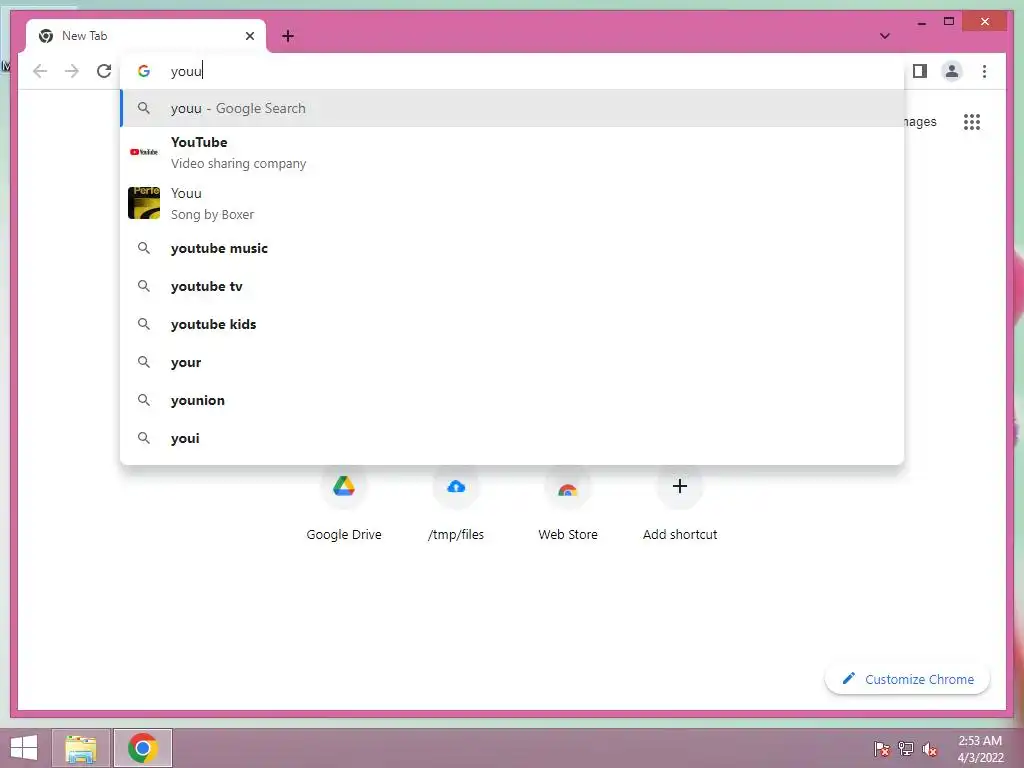Select the 'youtube music' suggestion
This screenshot has width=1024, height=768.
point(512,248)
